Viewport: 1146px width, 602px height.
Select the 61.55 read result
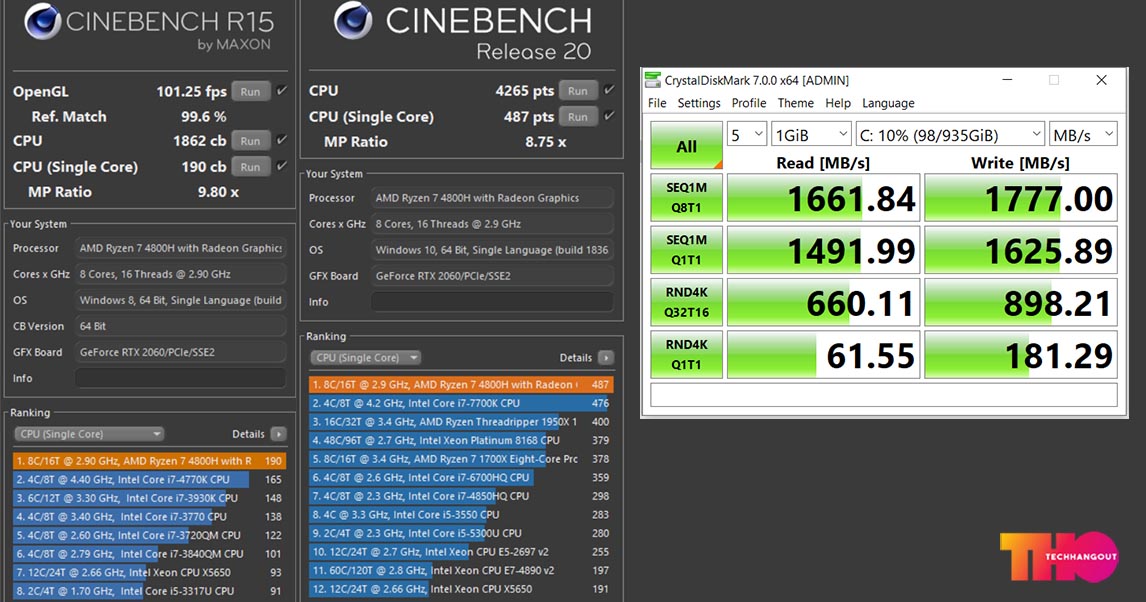[823, 354]
